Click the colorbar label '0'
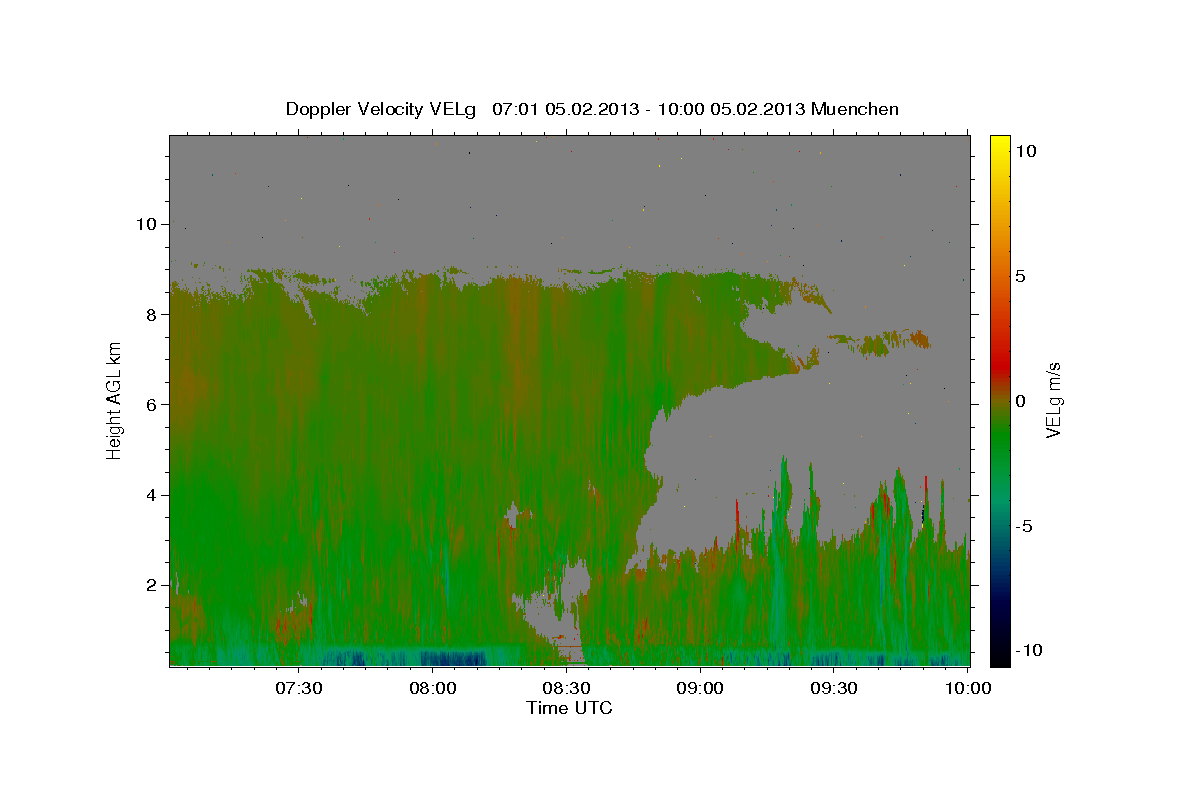1200x800 pixels. 1021,401
